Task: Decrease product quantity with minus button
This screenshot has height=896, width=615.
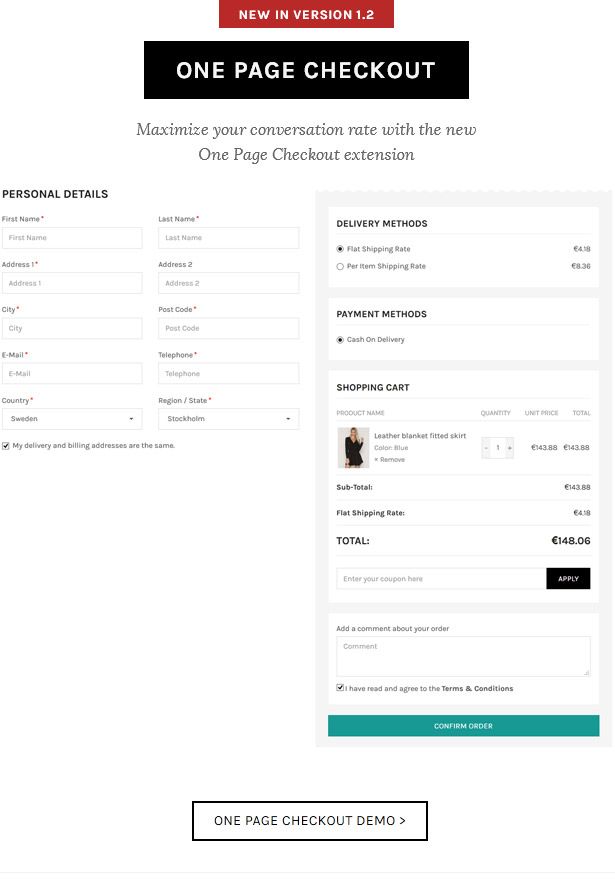Action: pos(486,448)
